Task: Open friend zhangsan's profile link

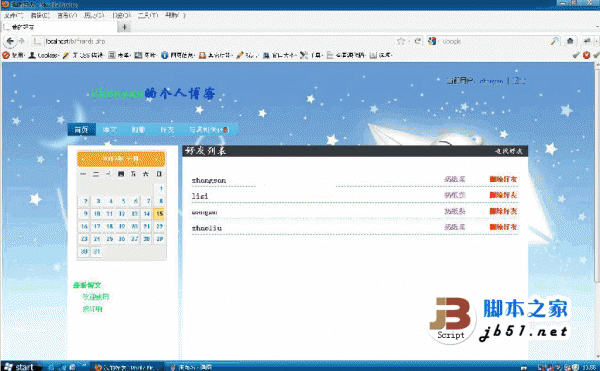Action: click(209, 180)
